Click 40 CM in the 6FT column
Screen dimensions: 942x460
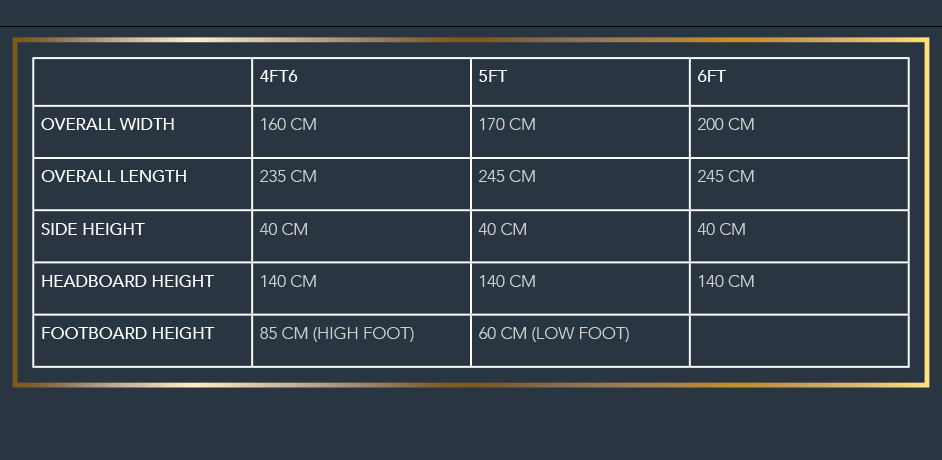(x=721, y=229)
